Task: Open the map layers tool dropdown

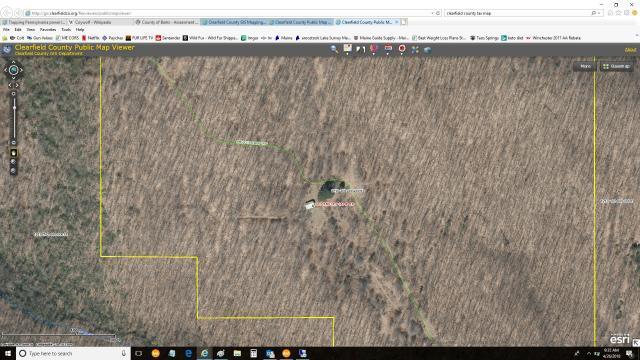Action: tap(347, 49)
